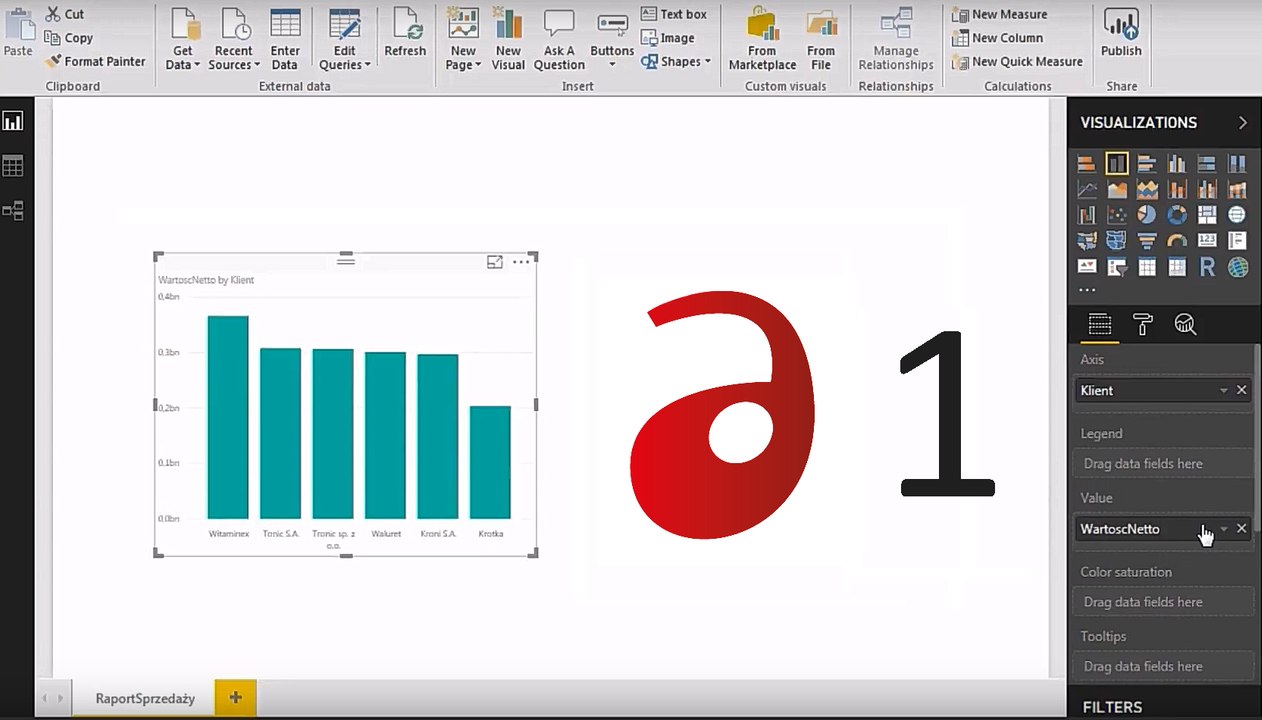Click the Color saturation data fields box

coord(1163,602)
